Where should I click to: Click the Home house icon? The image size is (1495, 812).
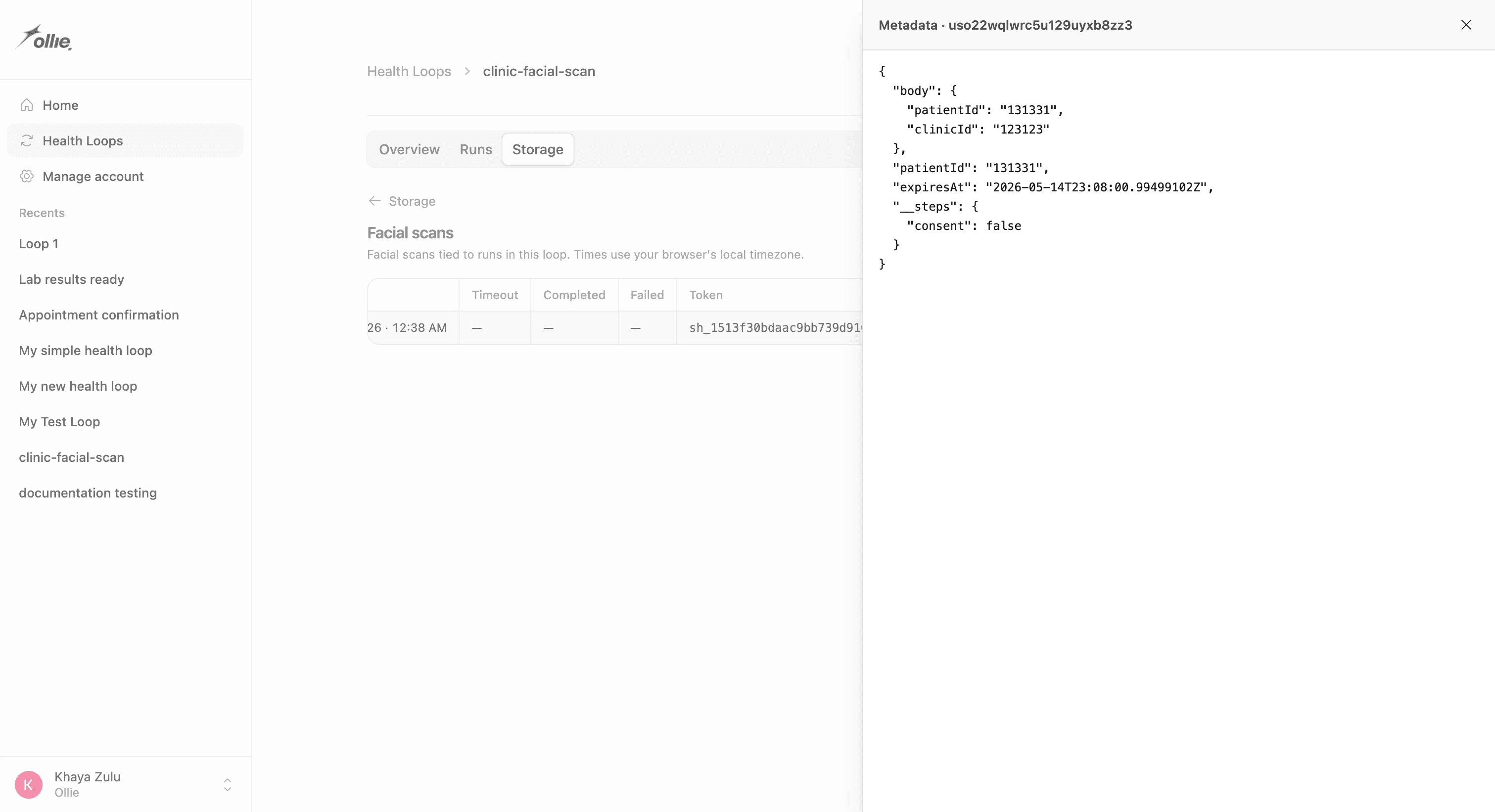click(x=27, y=105)
